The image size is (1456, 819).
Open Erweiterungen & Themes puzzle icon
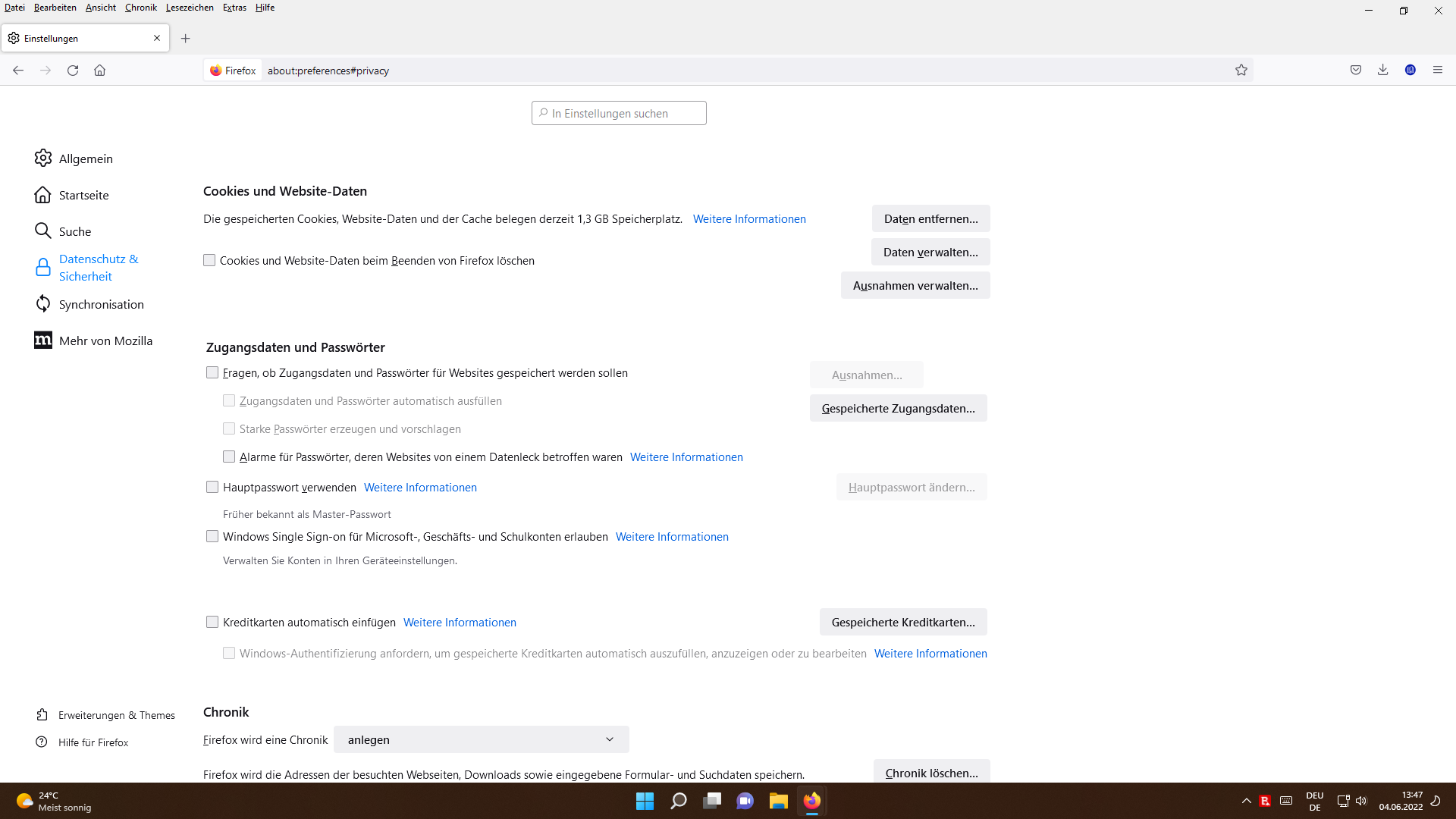(x=42, y=715)
